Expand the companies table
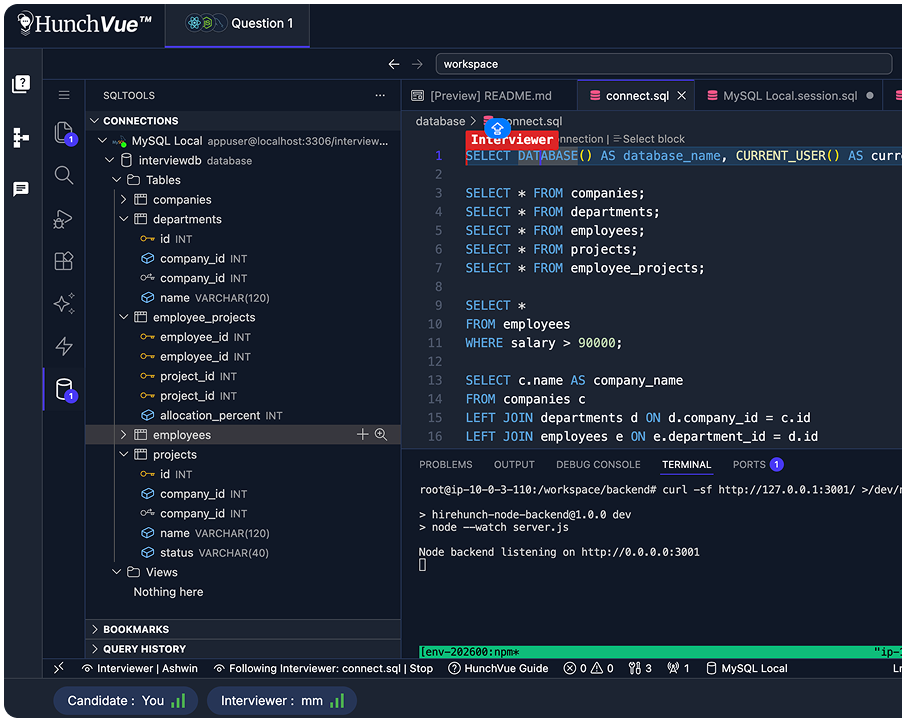The image size is (906, 722). point(123,199)
